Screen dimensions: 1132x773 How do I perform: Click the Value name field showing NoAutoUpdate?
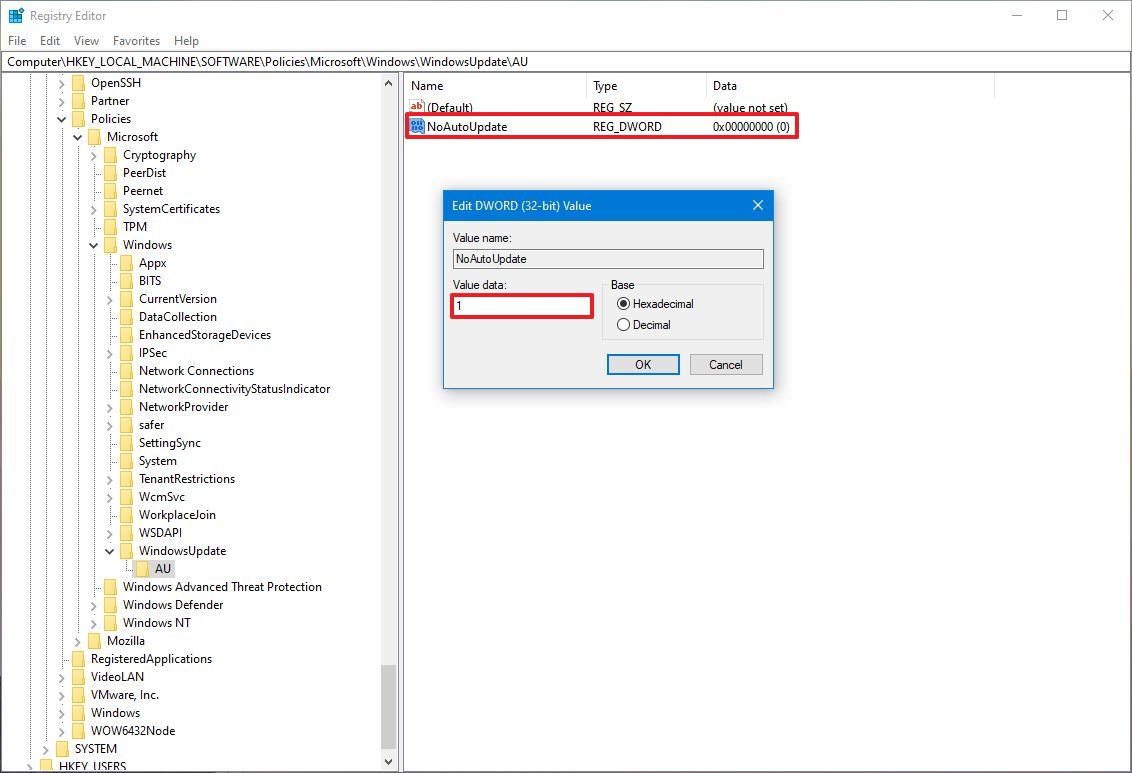click(608, 259)
